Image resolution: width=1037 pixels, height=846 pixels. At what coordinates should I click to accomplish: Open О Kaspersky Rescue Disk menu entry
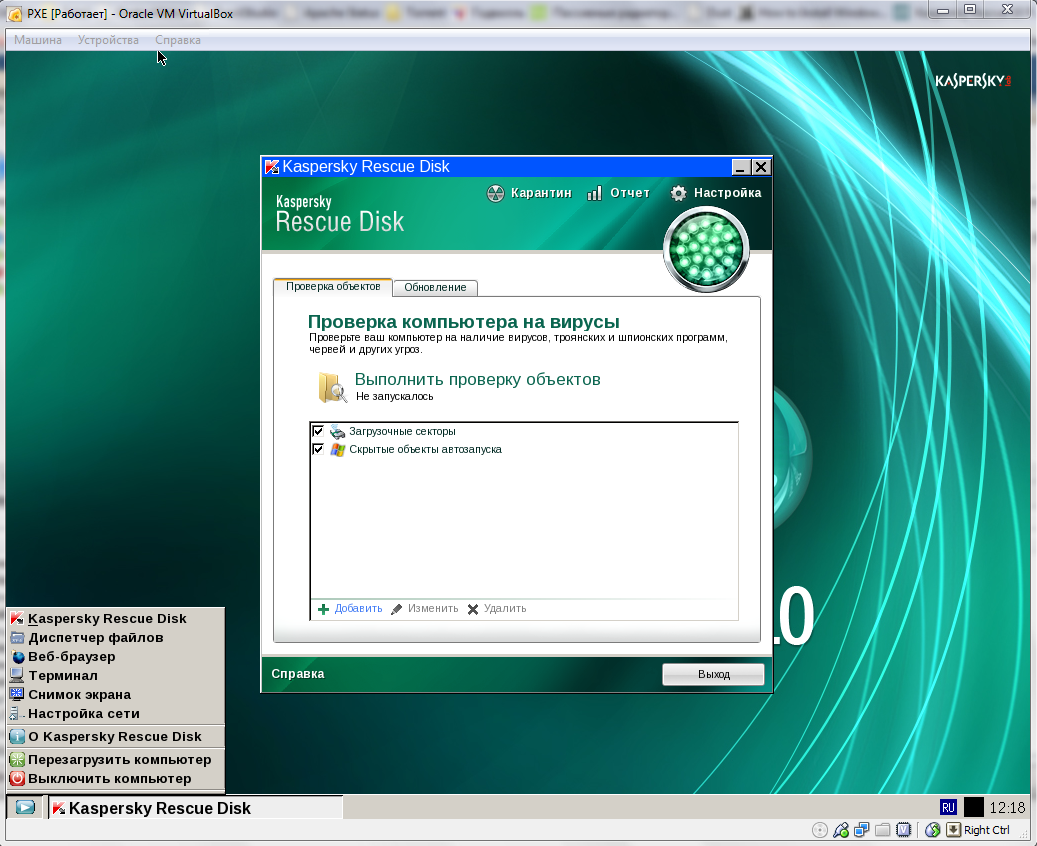pos(116,736)
